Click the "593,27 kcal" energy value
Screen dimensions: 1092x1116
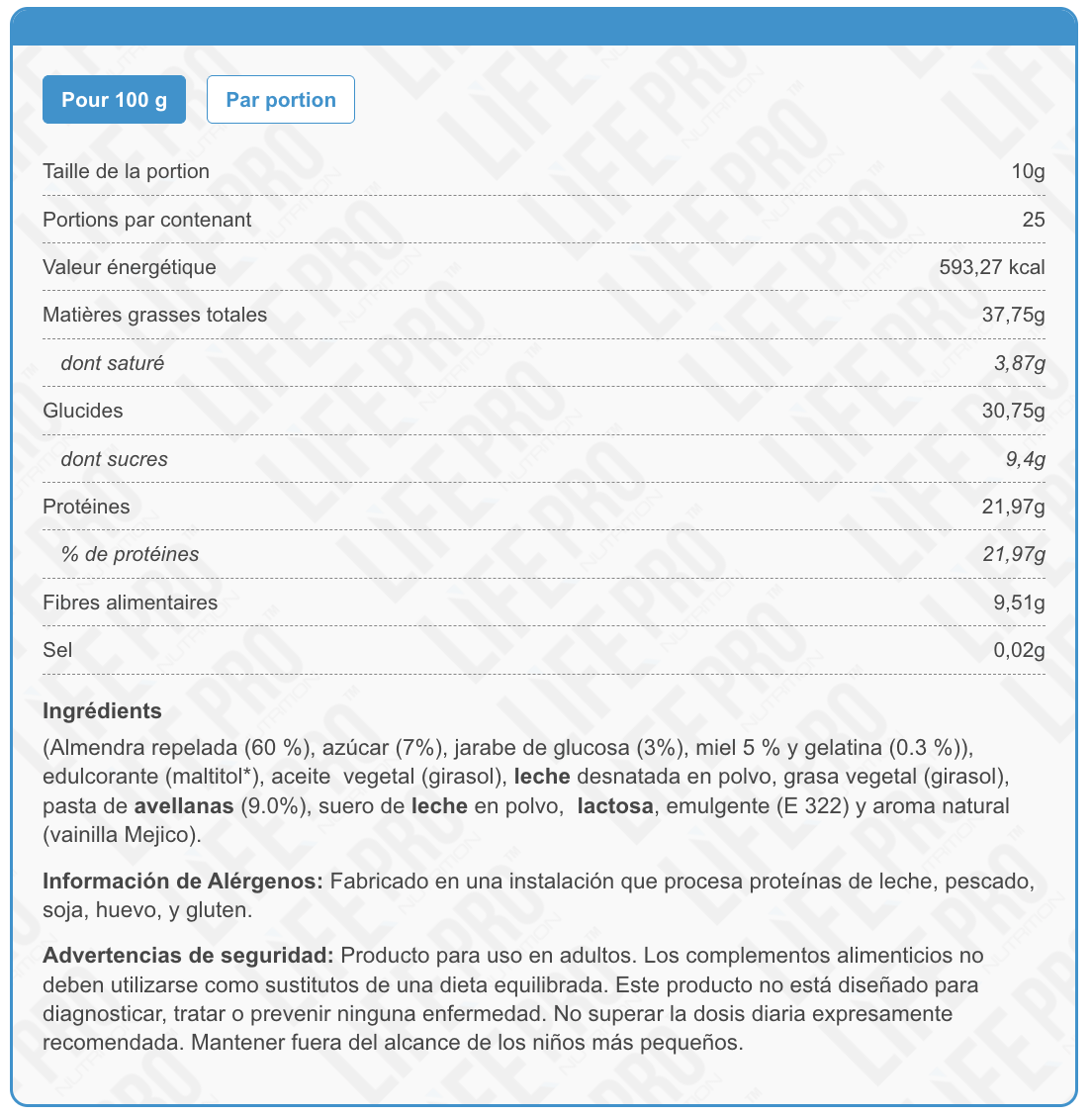click(x=991, y=267)
